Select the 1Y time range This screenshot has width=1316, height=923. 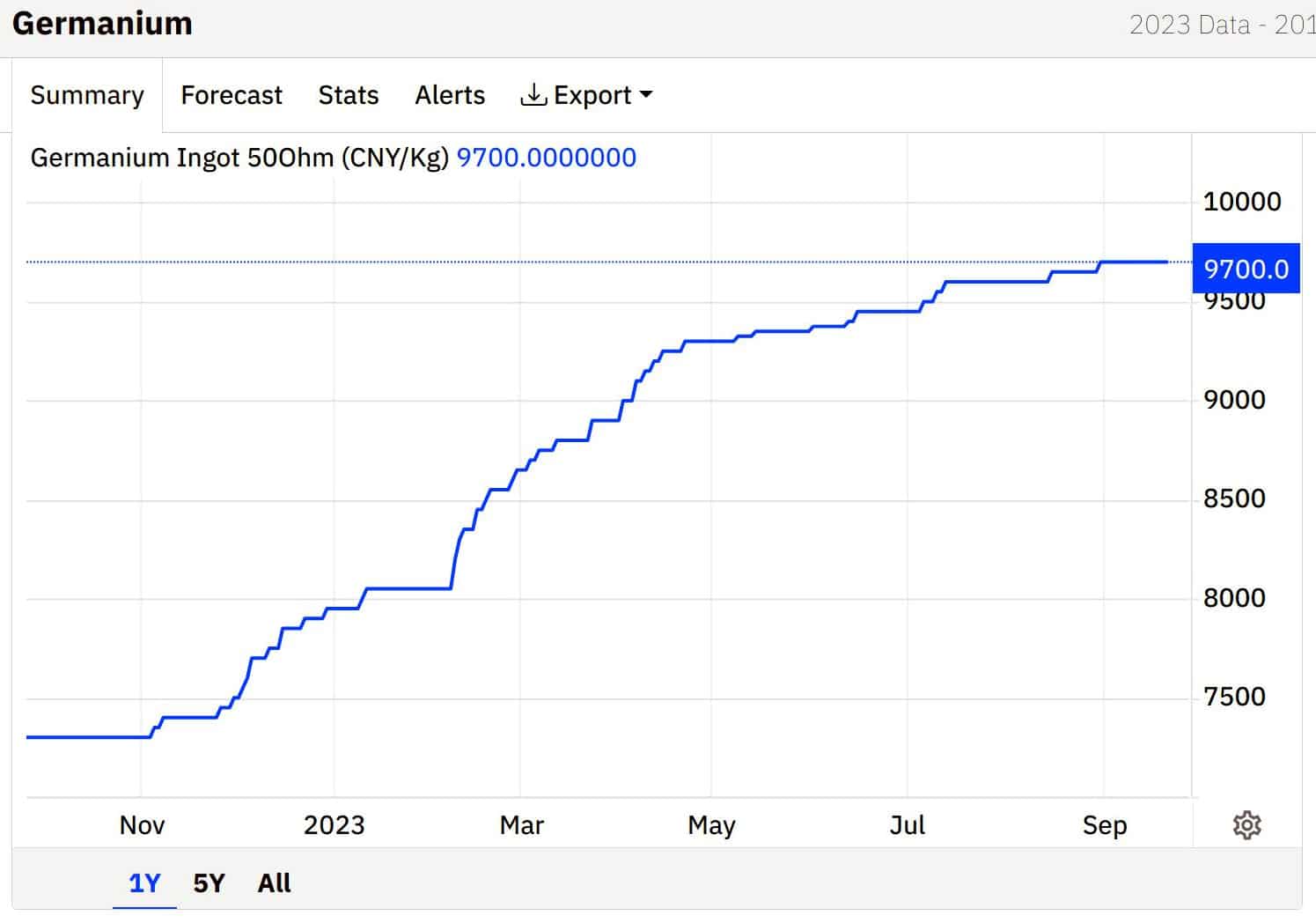point(144,883)
